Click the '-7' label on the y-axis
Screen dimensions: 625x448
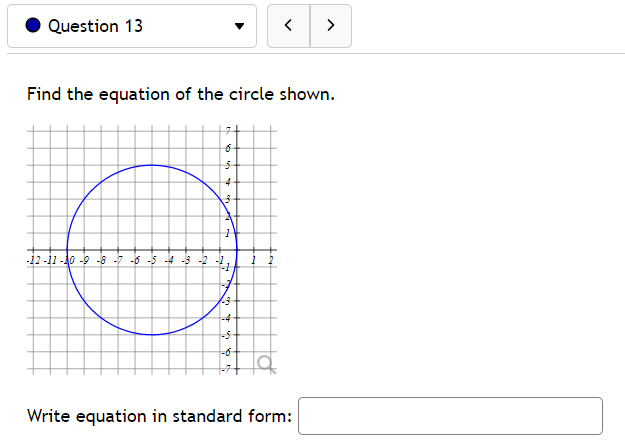(x=226, y=370)
